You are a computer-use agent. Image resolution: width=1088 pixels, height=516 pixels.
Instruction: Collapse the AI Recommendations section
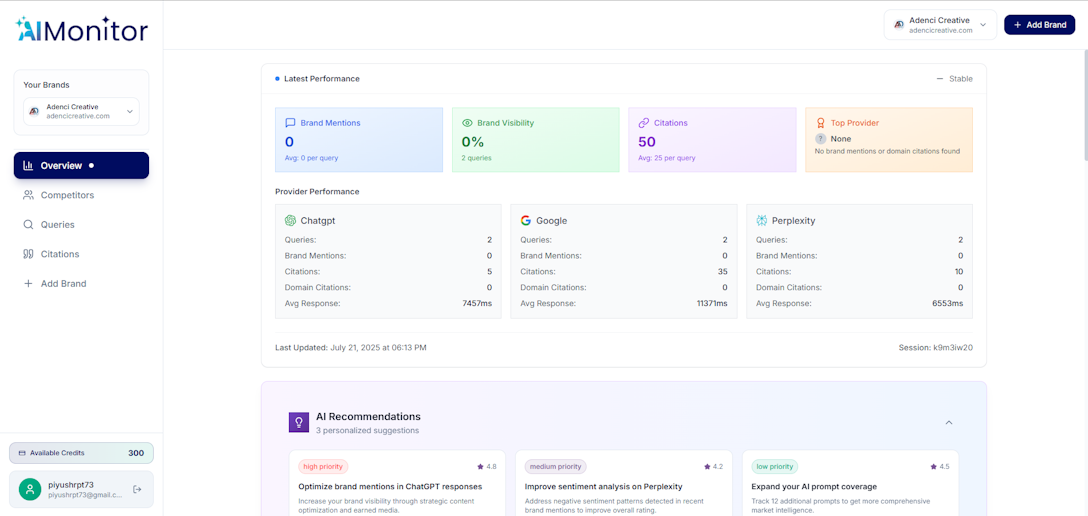tap(949, 422)
